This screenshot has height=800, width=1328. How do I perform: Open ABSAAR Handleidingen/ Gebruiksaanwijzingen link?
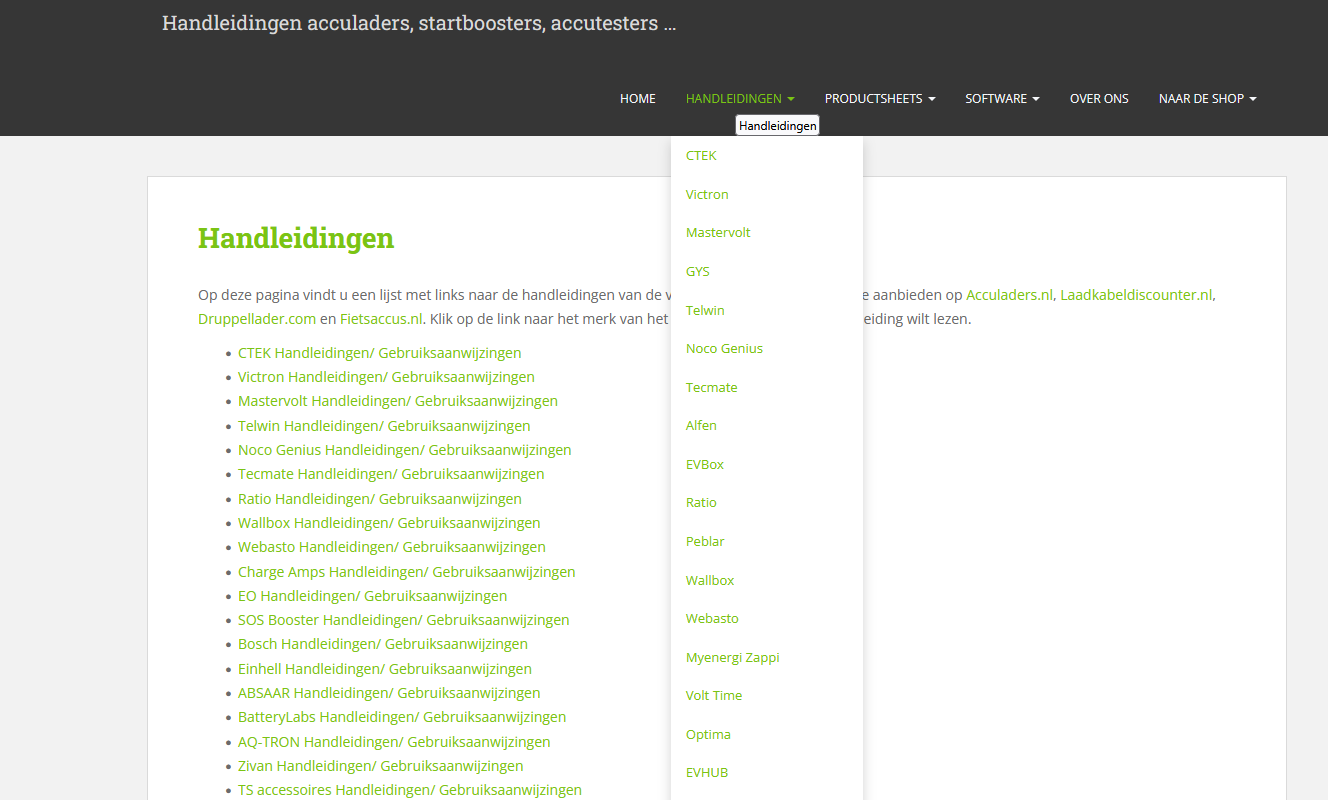[x=389, y=693]
